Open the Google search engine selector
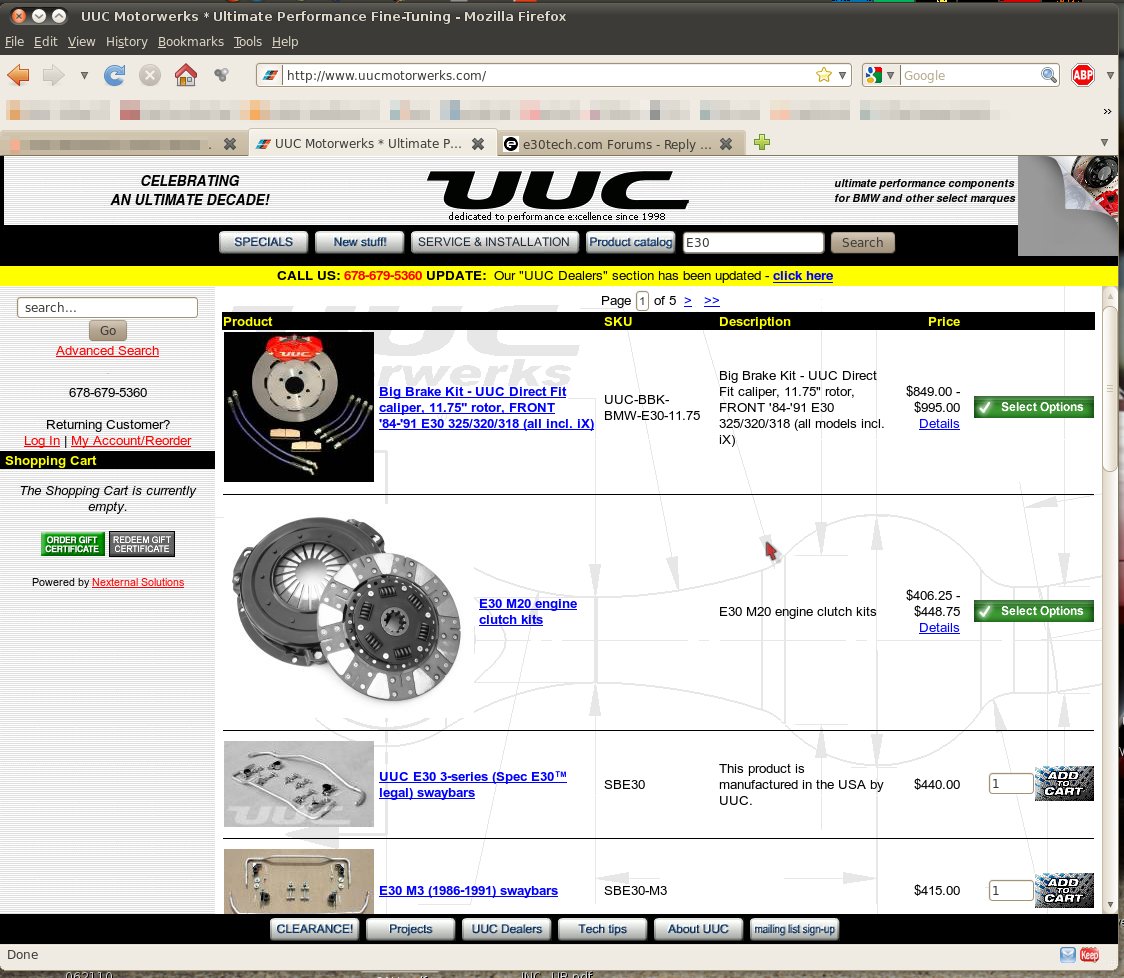Viewport: 1124px width, 978px height. pos(880,75)
